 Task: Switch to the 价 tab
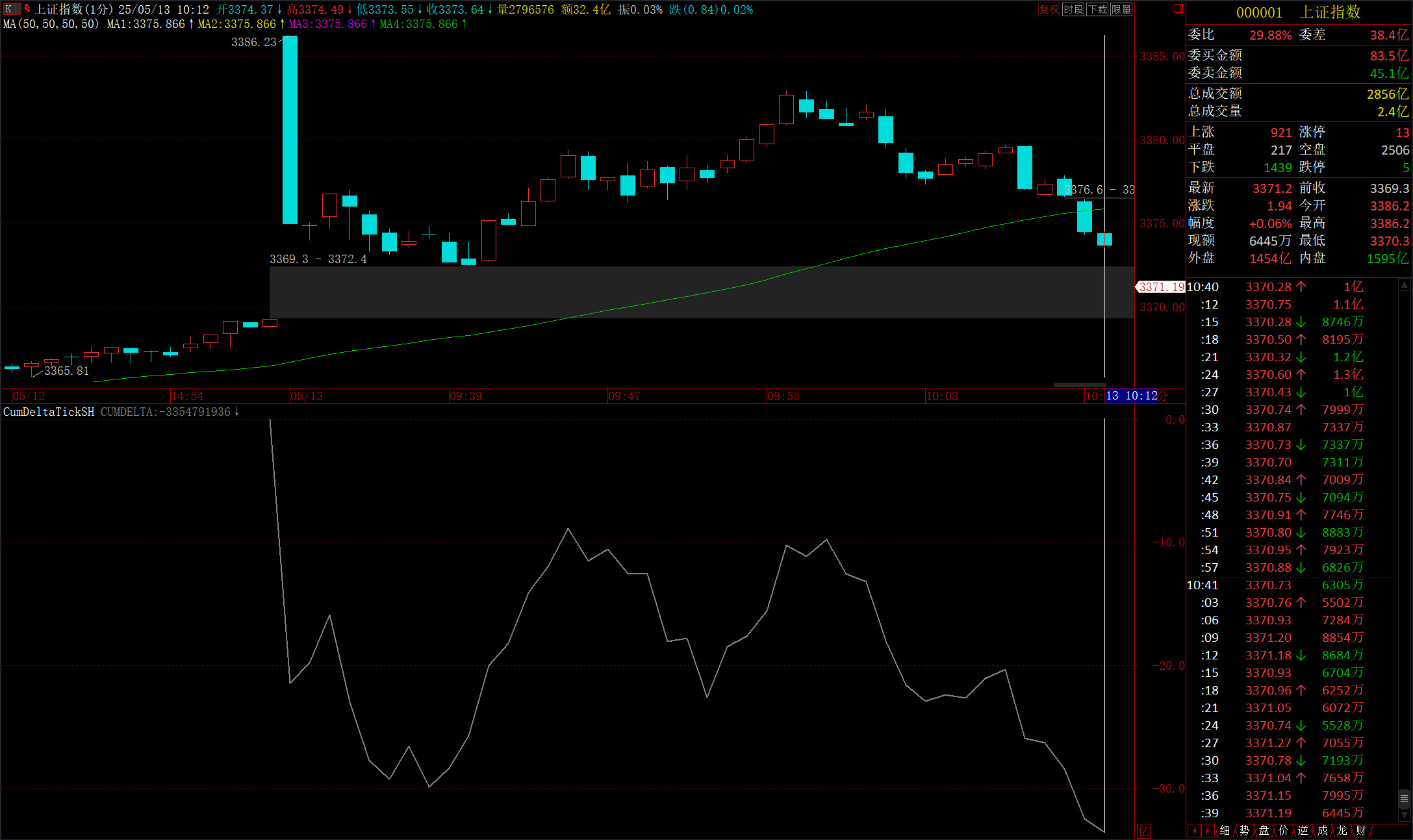[1283, 831]
